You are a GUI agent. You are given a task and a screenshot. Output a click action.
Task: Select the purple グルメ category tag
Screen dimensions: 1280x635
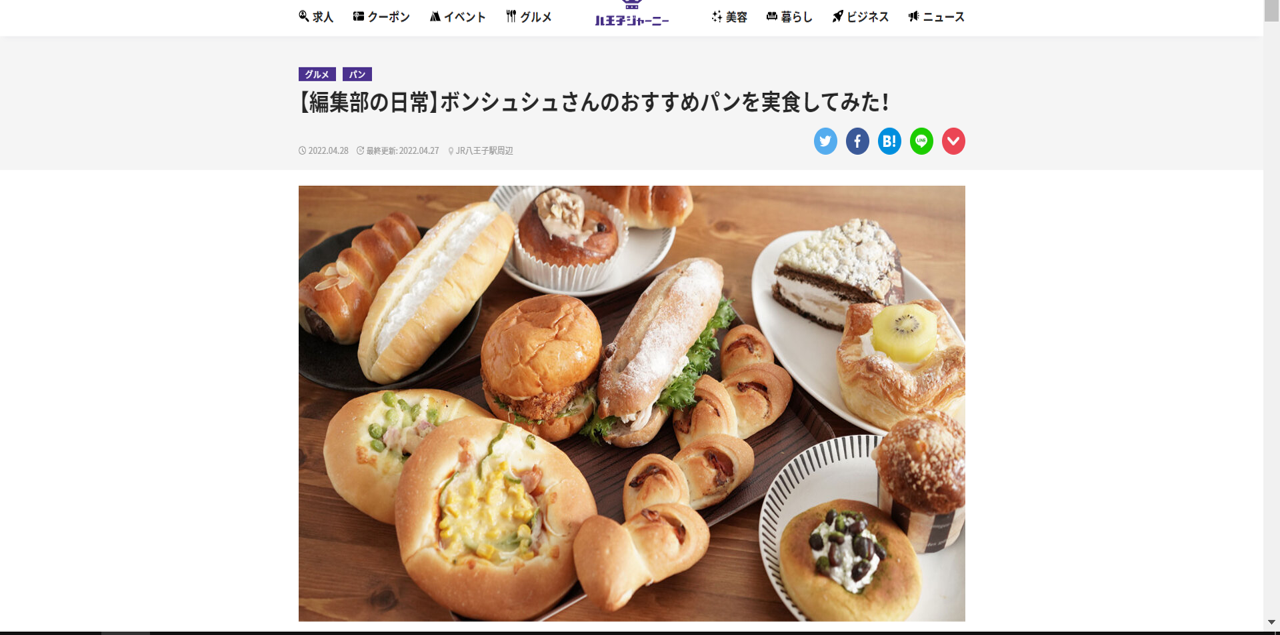pyautogui.click(x=317, y=74)
